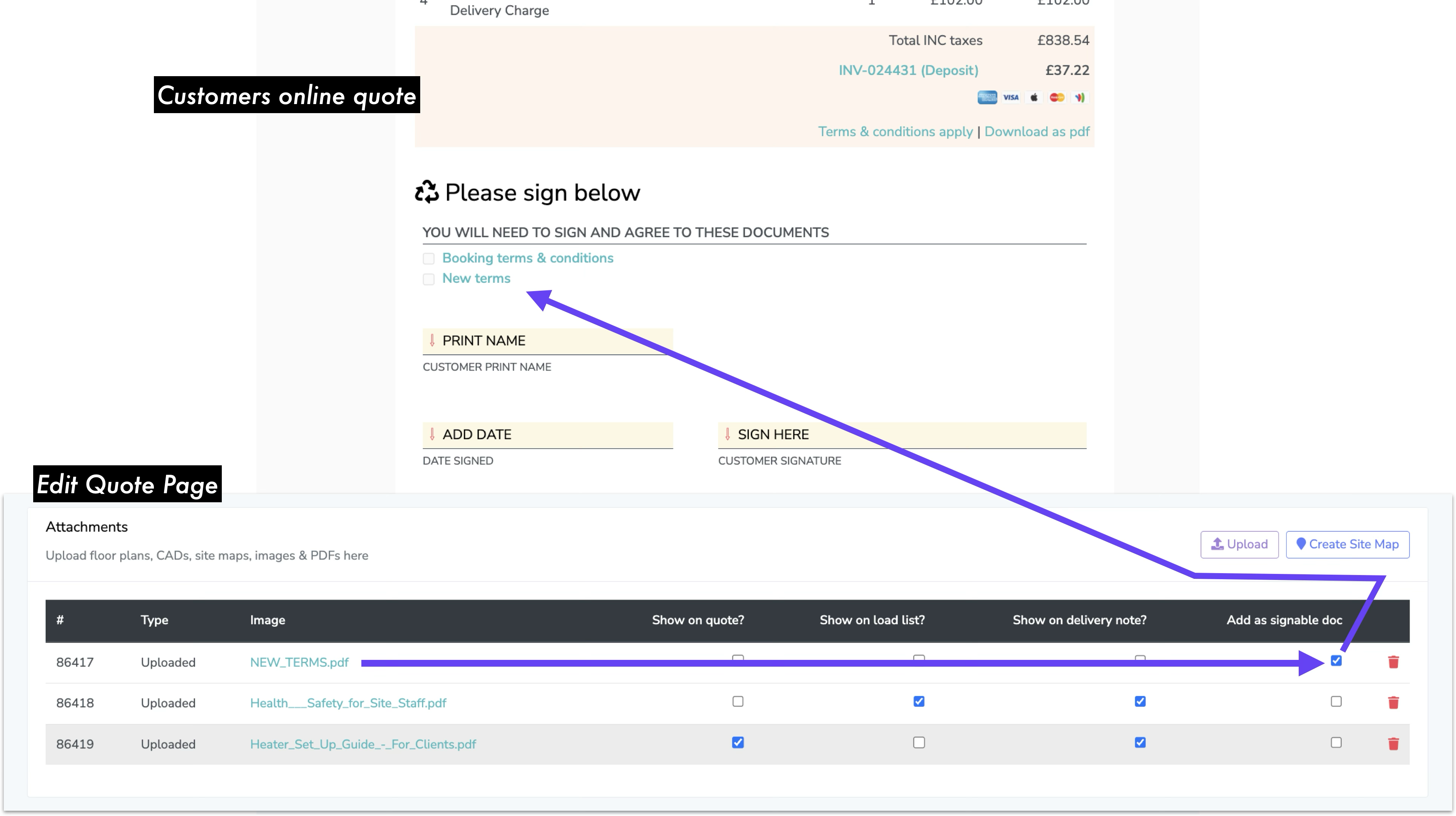The image size is (1456, 816).
Task: Uncheck signable doc for NEW_TERMS.pdf
Action: 1336,660
